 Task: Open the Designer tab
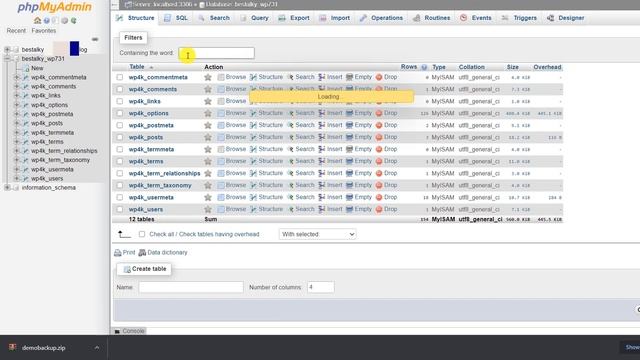(566, 18)
